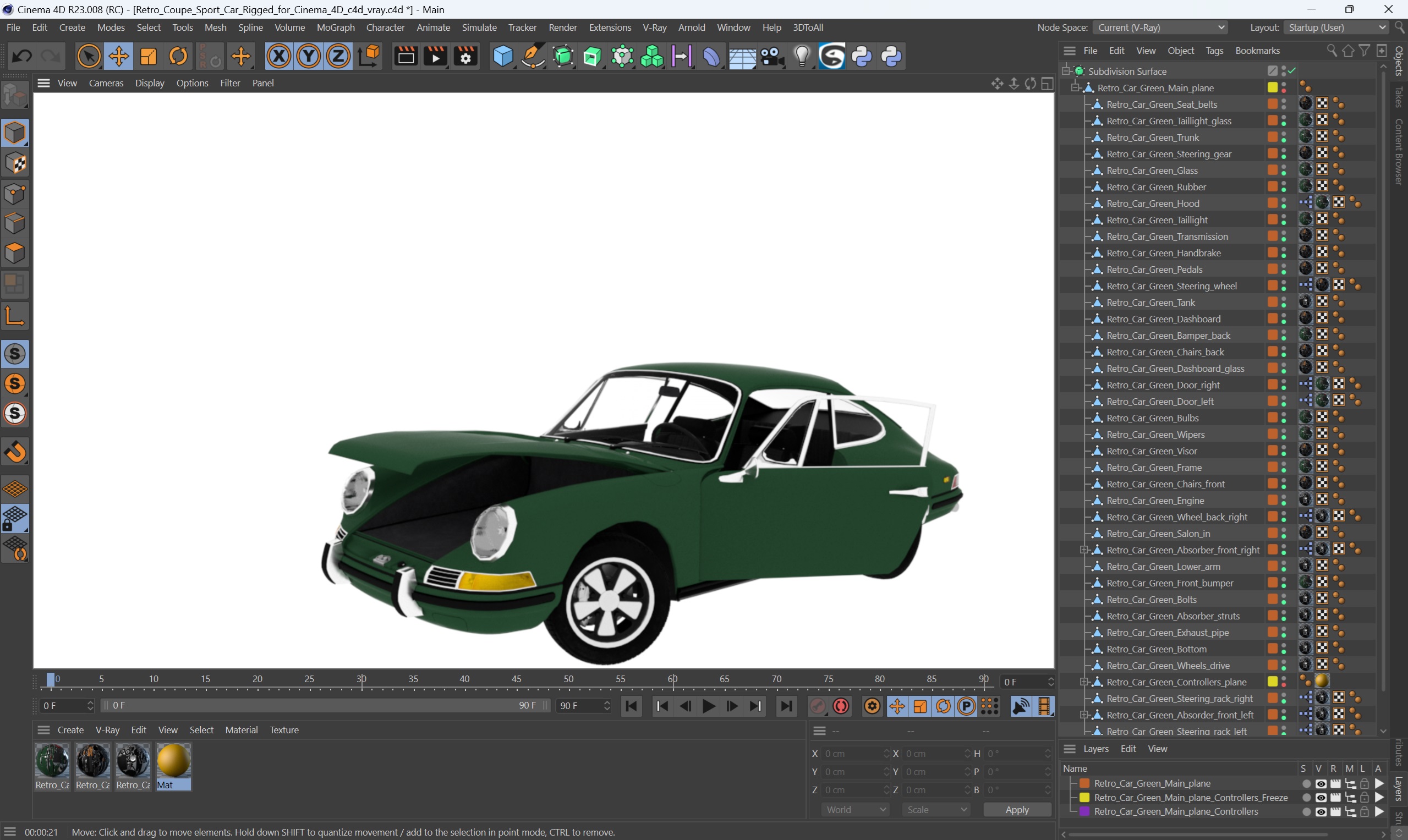Click yellow layer swatch of Controllers_Freeze
Viewport: 1408px width, 840px height.
pyautogui.click(x=1084, y=798)
